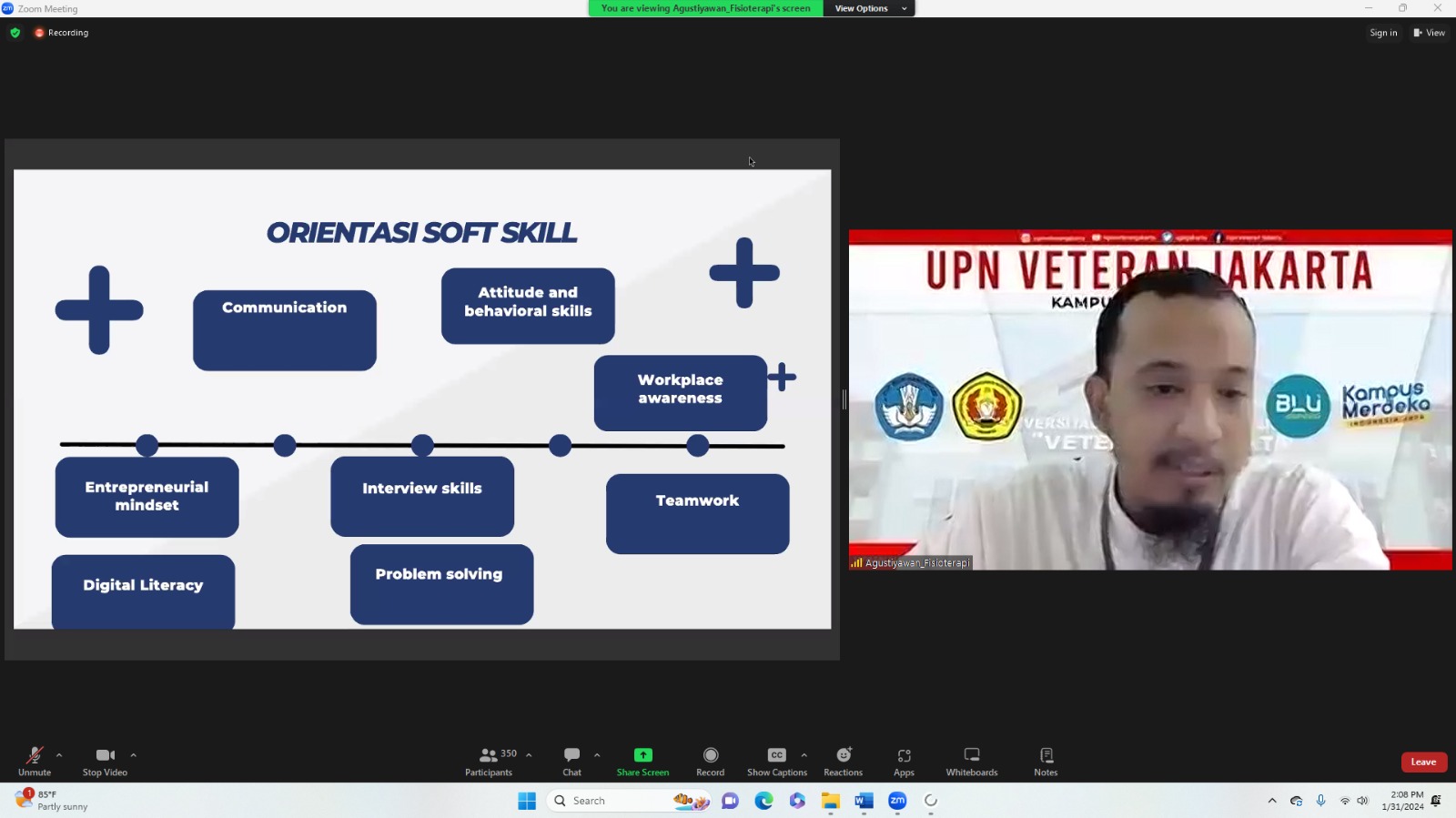
Task: Open the Reactions menu
Action: point(843,761)
